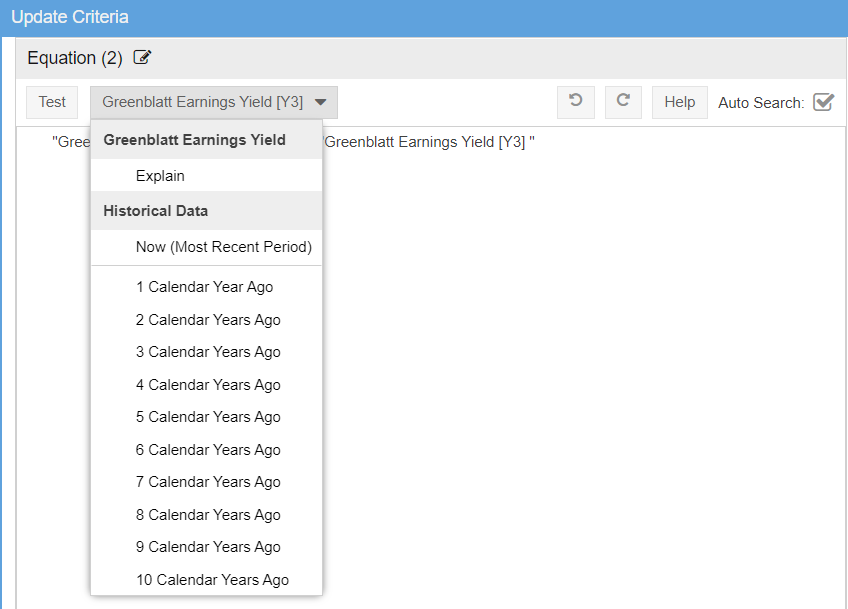Click the Historical Data section header
This screenshot has height=609, width=848.
tap(206, 210)
